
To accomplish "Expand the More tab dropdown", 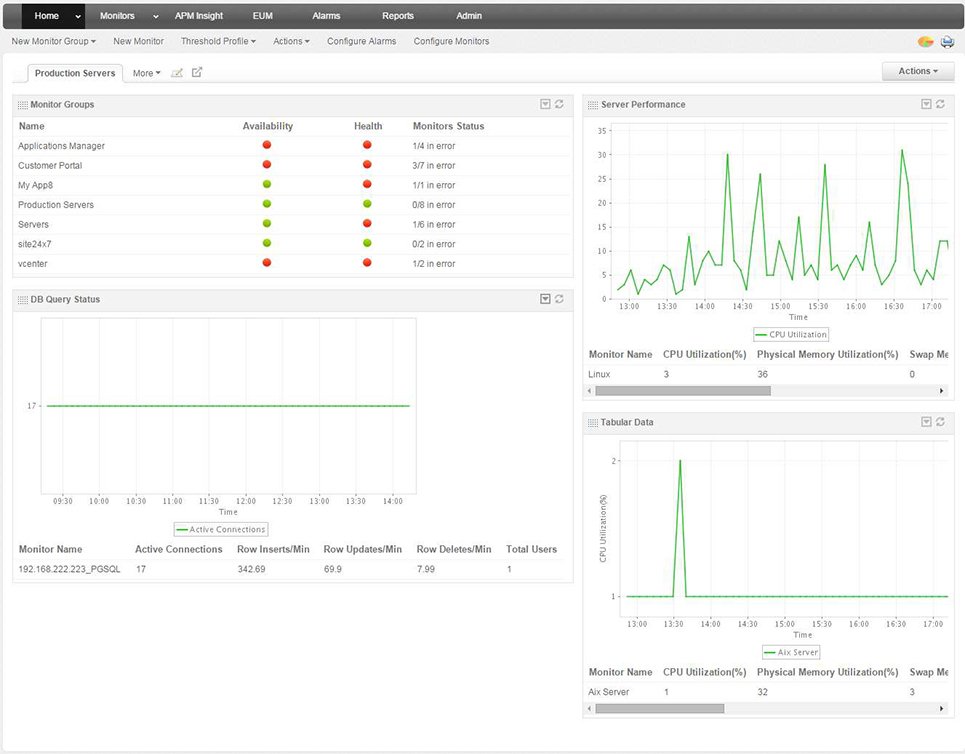I will (146, 73).
